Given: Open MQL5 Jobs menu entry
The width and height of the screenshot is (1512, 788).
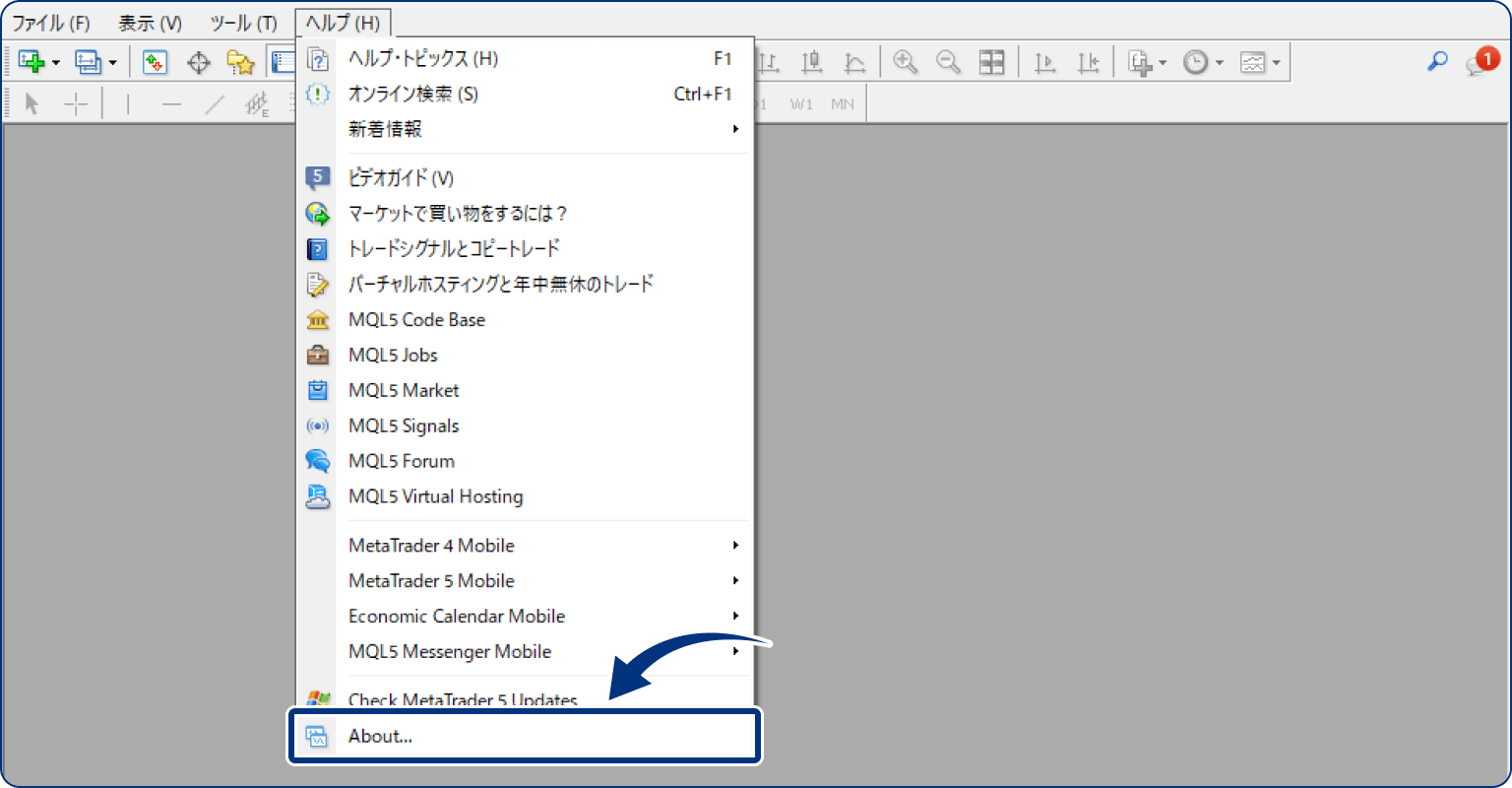Looking at the screenshot, I should (x=525, y=356).
